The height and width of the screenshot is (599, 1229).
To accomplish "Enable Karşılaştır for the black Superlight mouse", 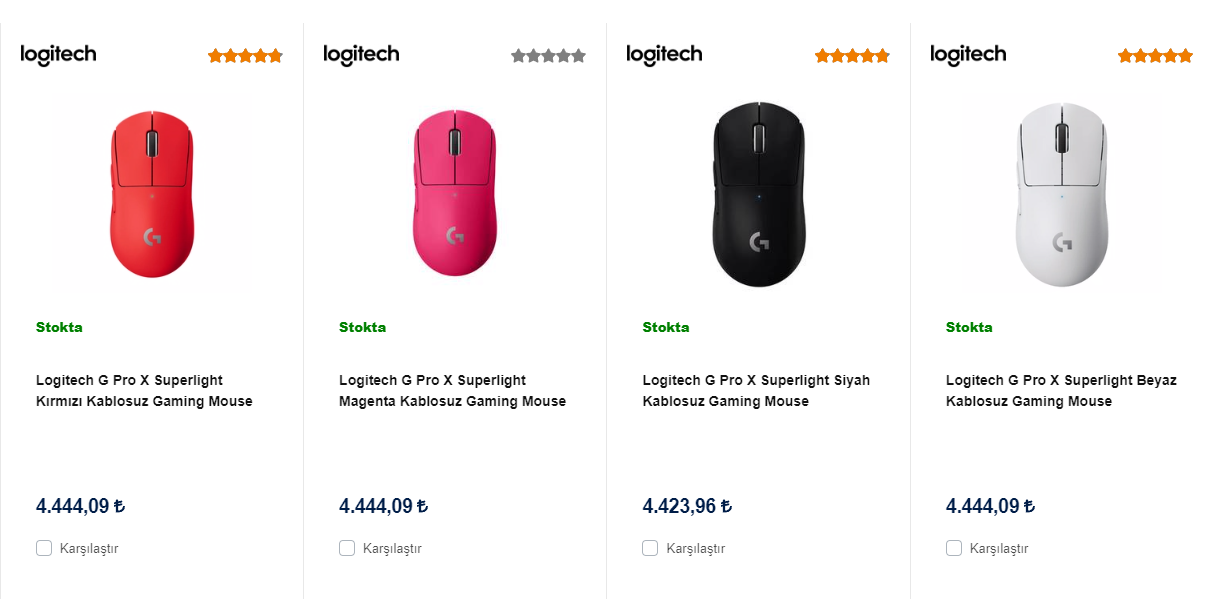I will pyautogui.click(x=650, y=548).
